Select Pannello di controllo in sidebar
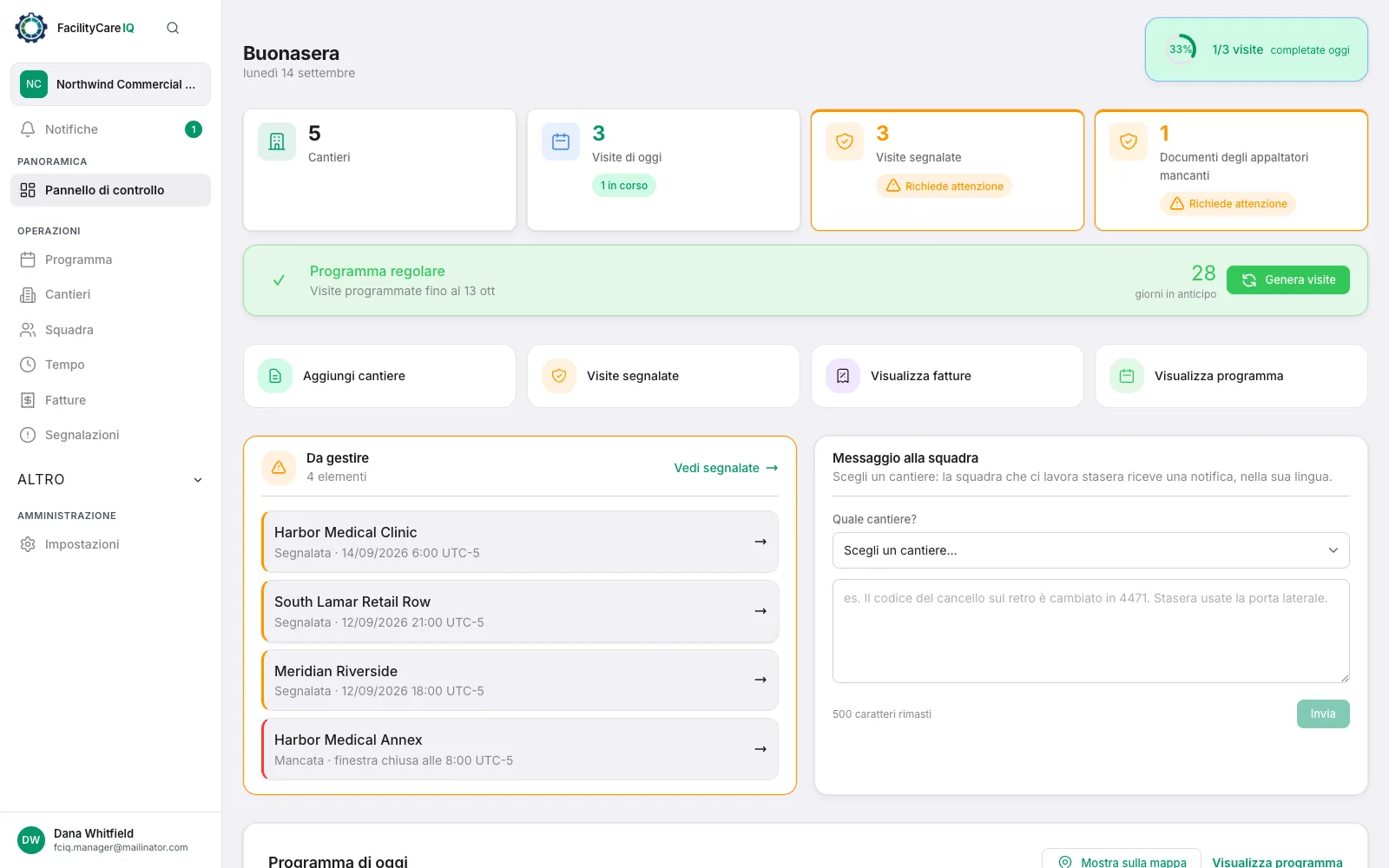Viewport: 1389px width, 868px height. click(110, 190)
